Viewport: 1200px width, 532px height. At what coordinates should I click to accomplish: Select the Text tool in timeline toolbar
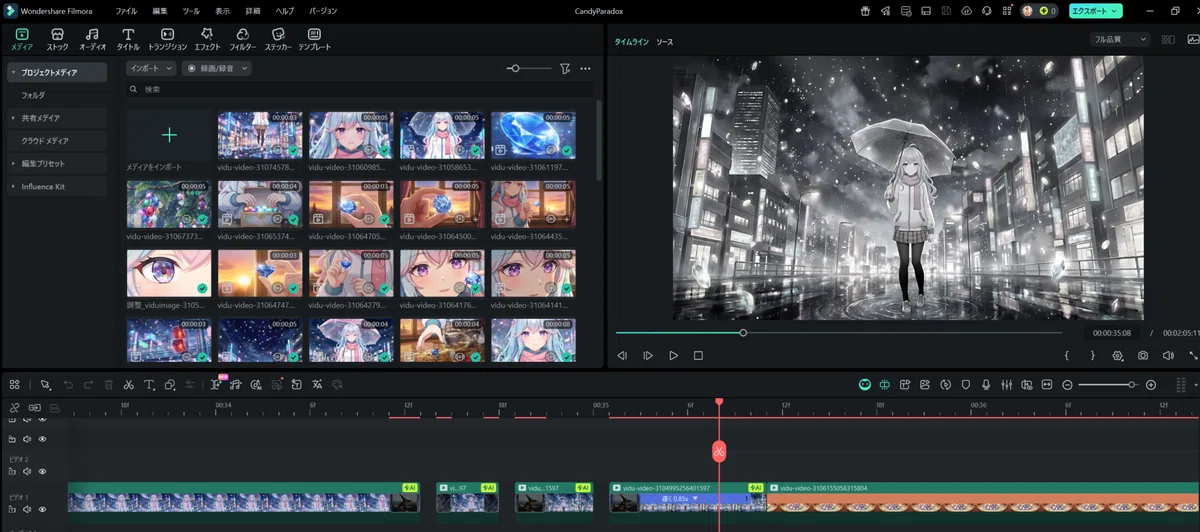[x=149, y=384]
